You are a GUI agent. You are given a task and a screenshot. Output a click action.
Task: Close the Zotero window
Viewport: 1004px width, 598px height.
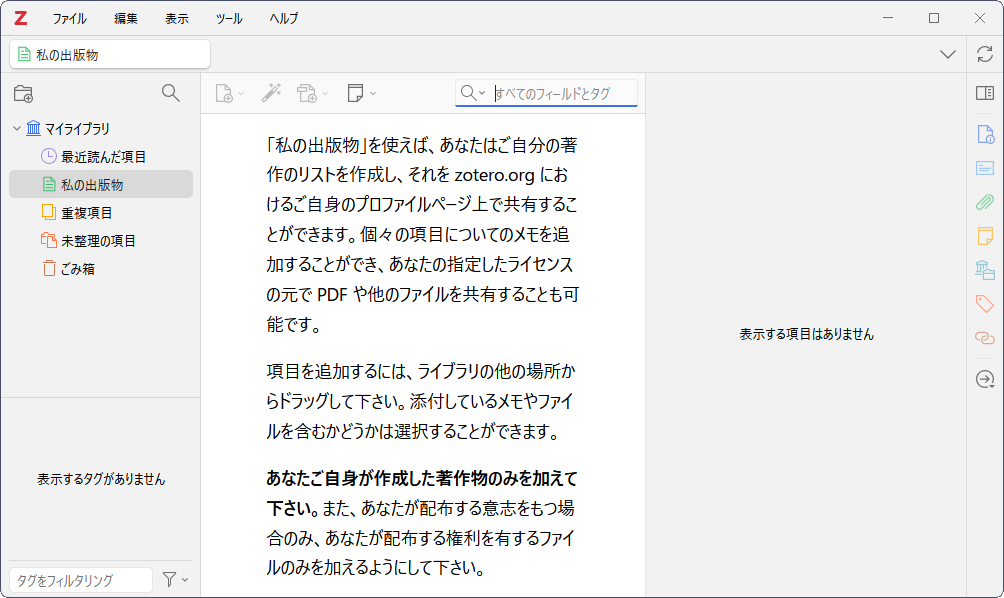tap(980, 18)
